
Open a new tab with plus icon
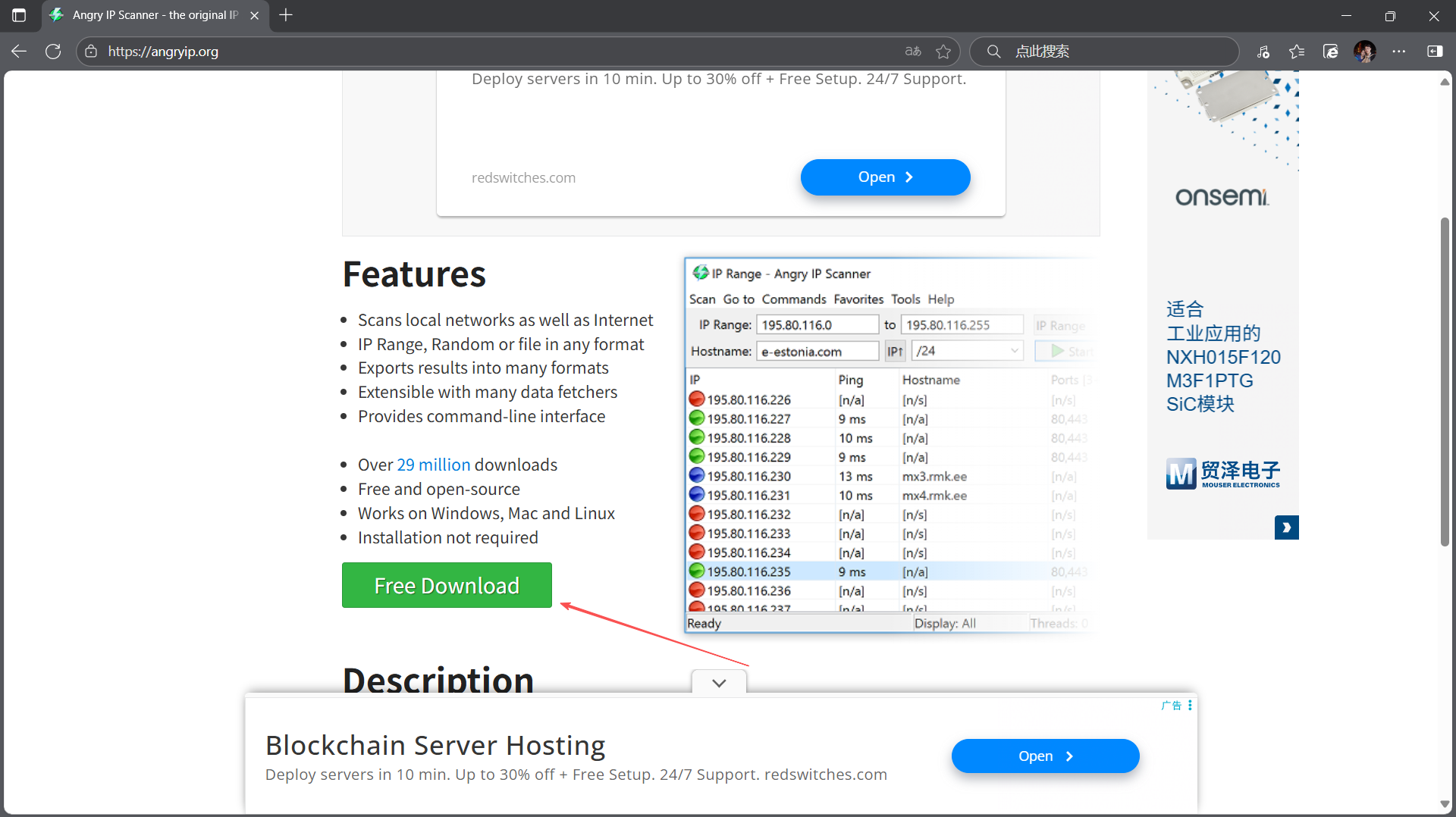[x=286, y=15]
